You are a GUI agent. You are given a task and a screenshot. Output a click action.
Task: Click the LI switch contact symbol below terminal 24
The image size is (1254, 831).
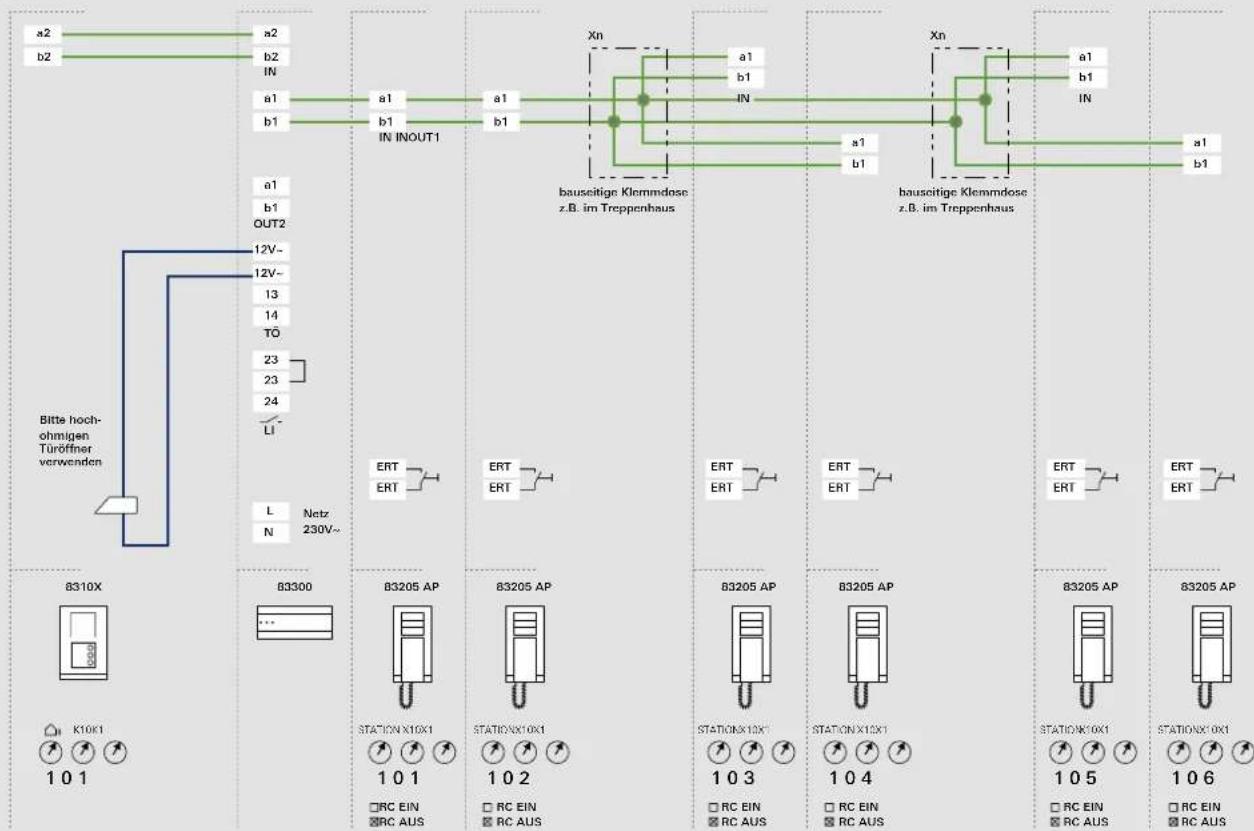pos(270,421)
